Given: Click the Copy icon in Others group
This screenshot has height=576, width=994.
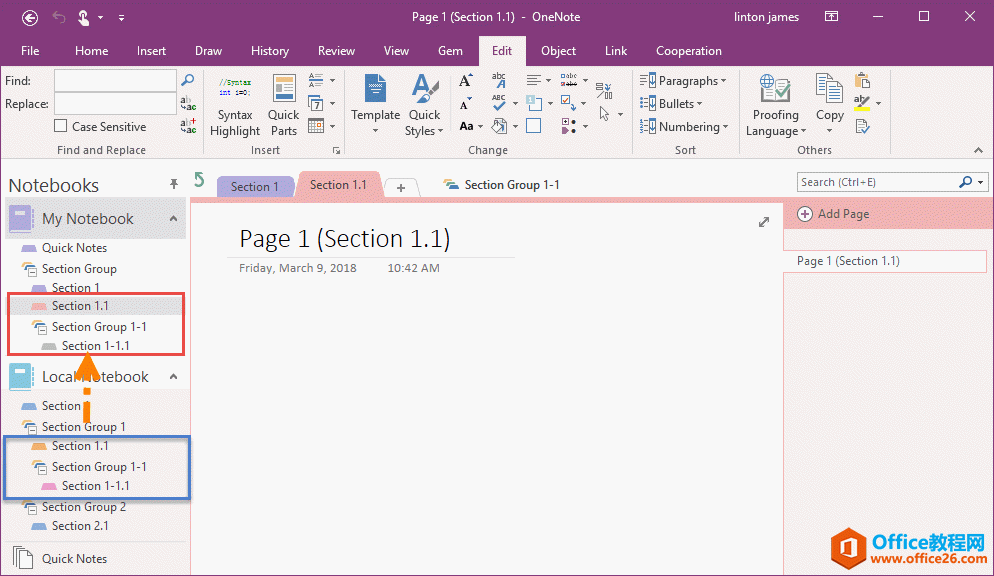Looking at the screenshot, I should (829, 100).
